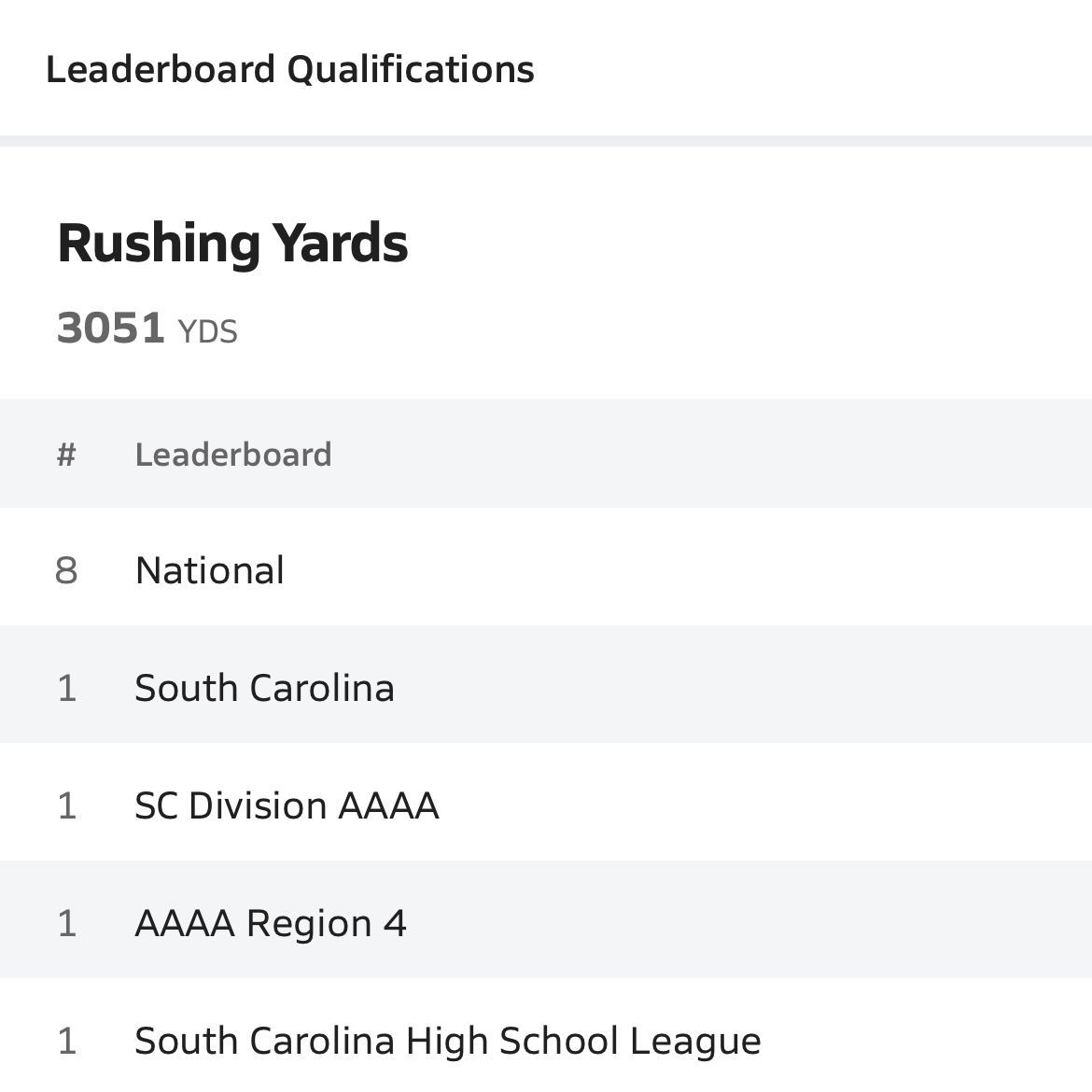
Task: Click the # rank column header
Action: tap(66, 455)
